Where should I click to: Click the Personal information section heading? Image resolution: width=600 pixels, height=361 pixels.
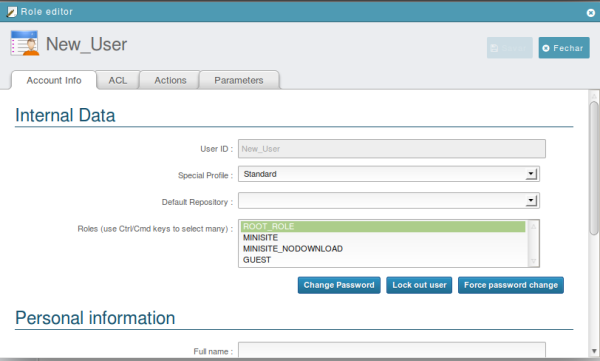95,318
